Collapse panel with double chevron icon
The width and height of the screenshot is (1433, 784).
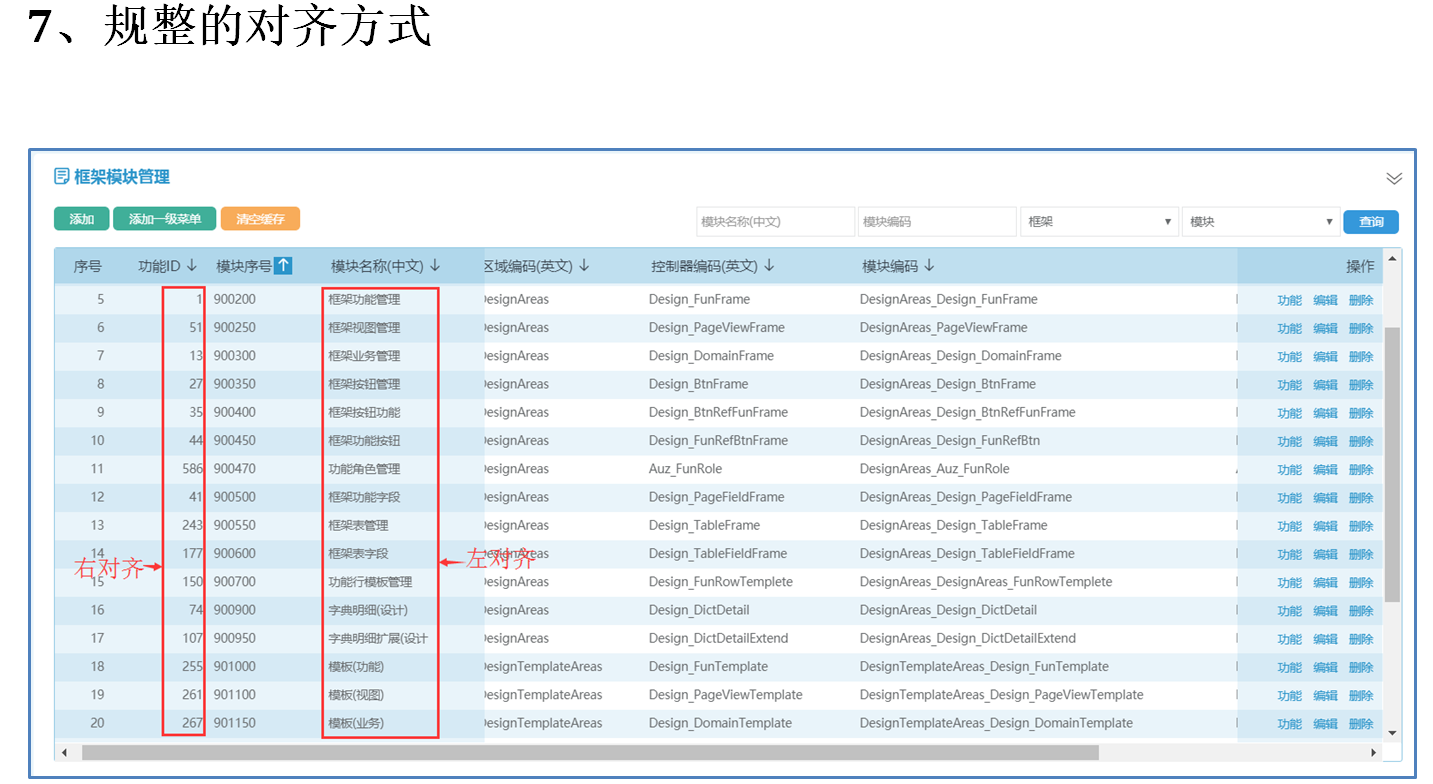pyautogui.click(x=1394, y=178)
